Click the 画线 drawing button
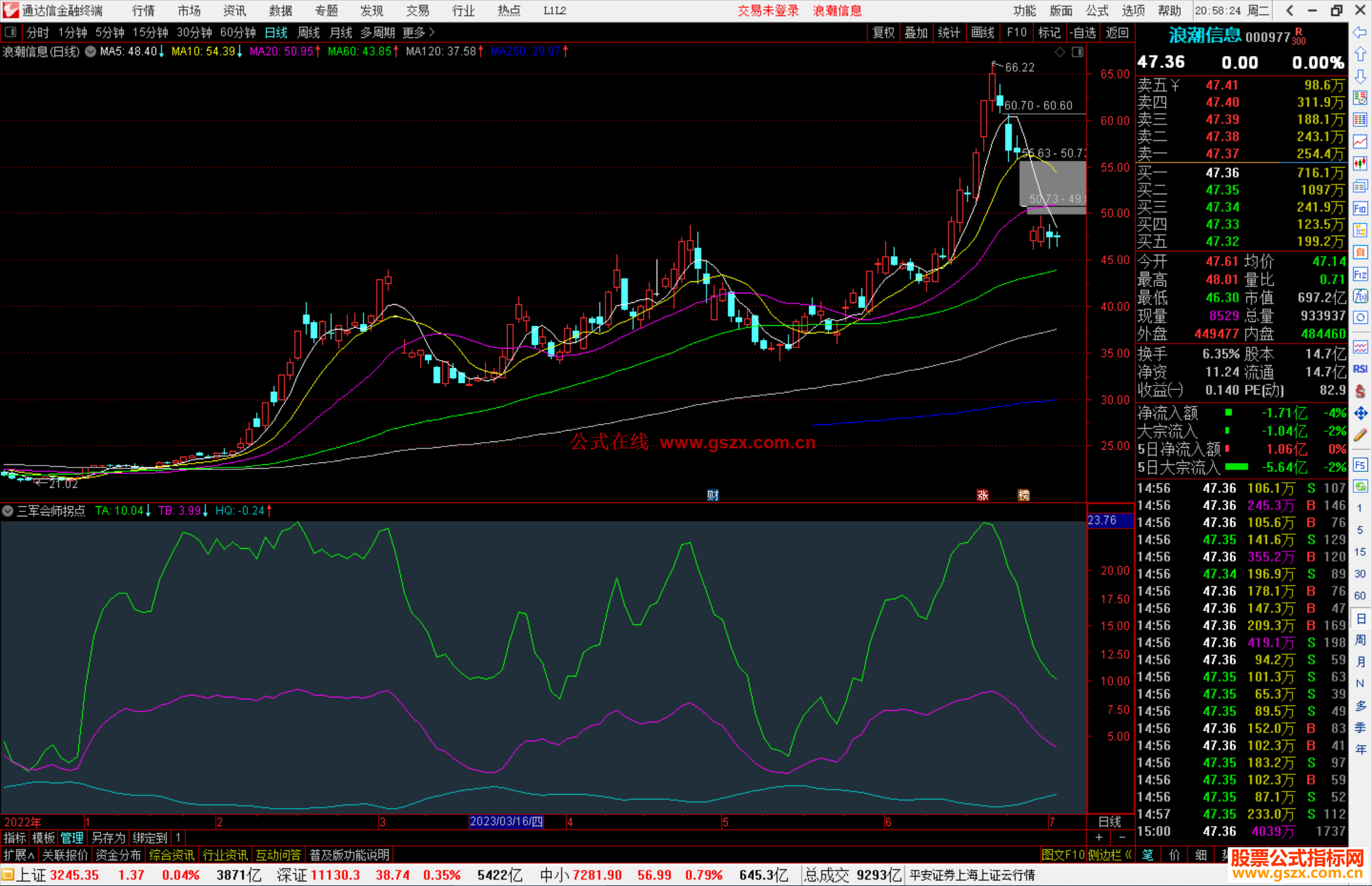The height and width of the screenshot is (886, 1372). (982, 32)
